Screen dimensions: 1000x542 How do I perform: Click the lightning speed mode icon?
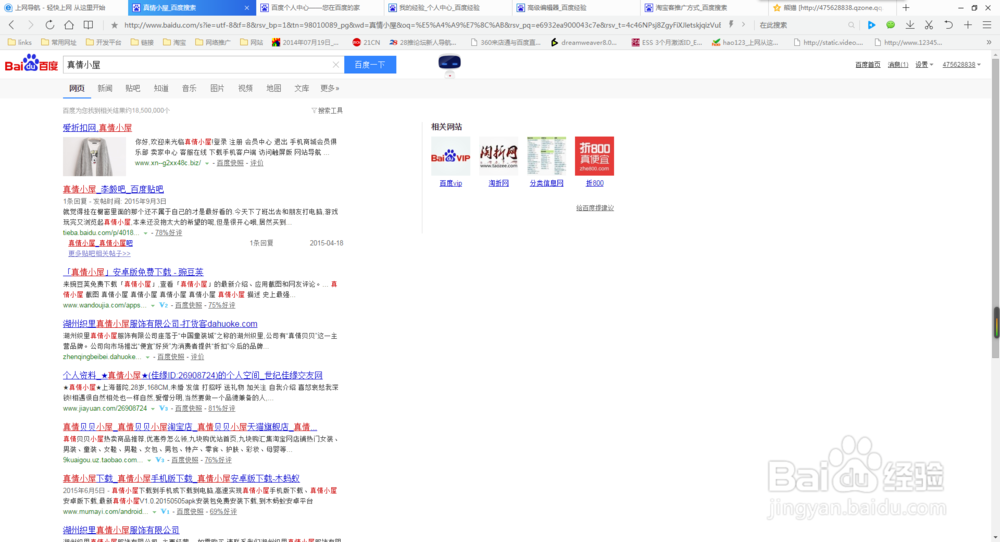[731, 25]
